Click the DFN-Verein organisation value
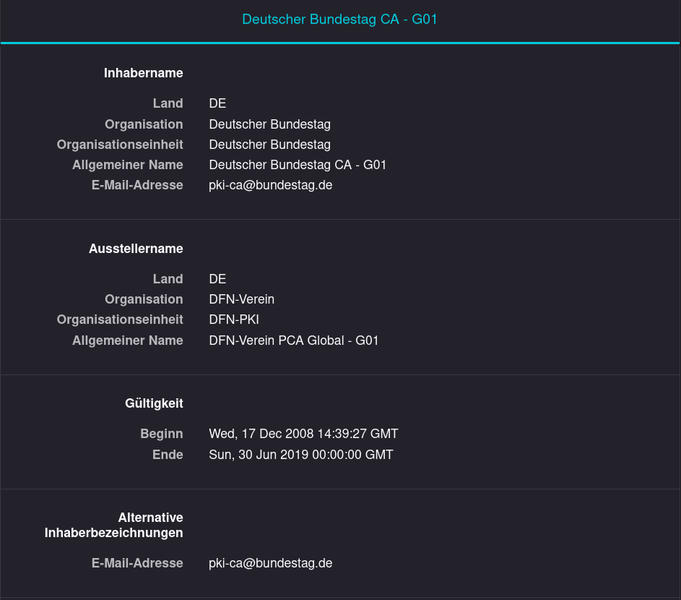Image resolution: width=681 pixels, height=600 pixels. [241, 299]
